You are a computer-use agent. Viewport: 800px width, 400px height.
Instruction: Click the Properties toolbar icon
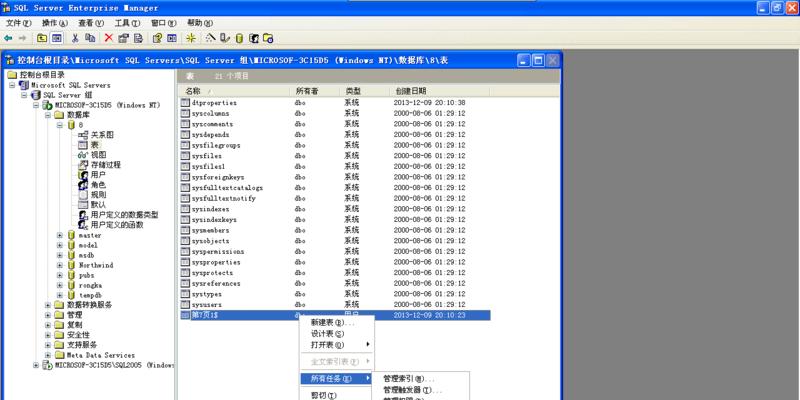click(123, 38)
